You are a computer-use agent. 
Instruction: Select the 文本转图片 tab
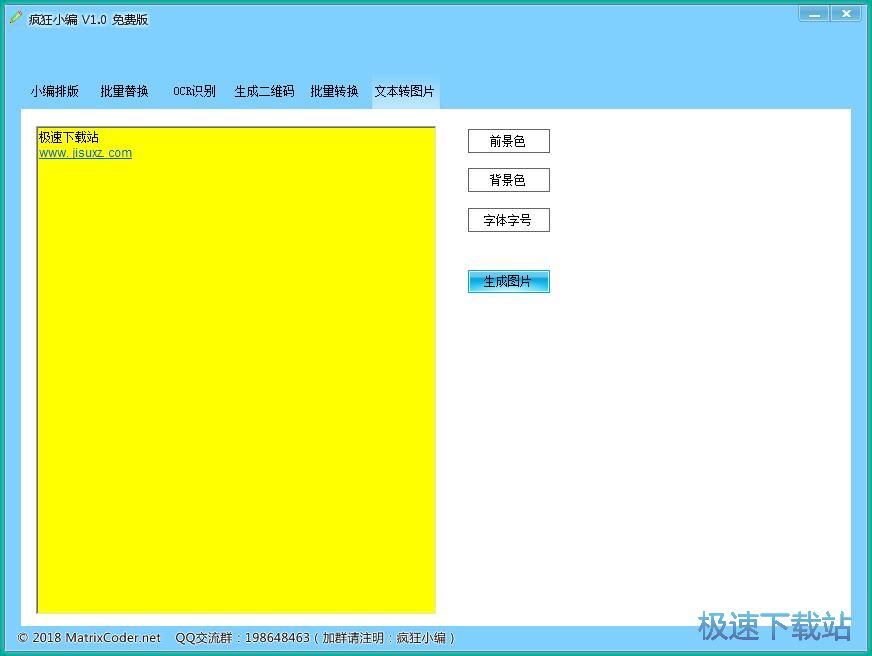[x=403, y=91]
